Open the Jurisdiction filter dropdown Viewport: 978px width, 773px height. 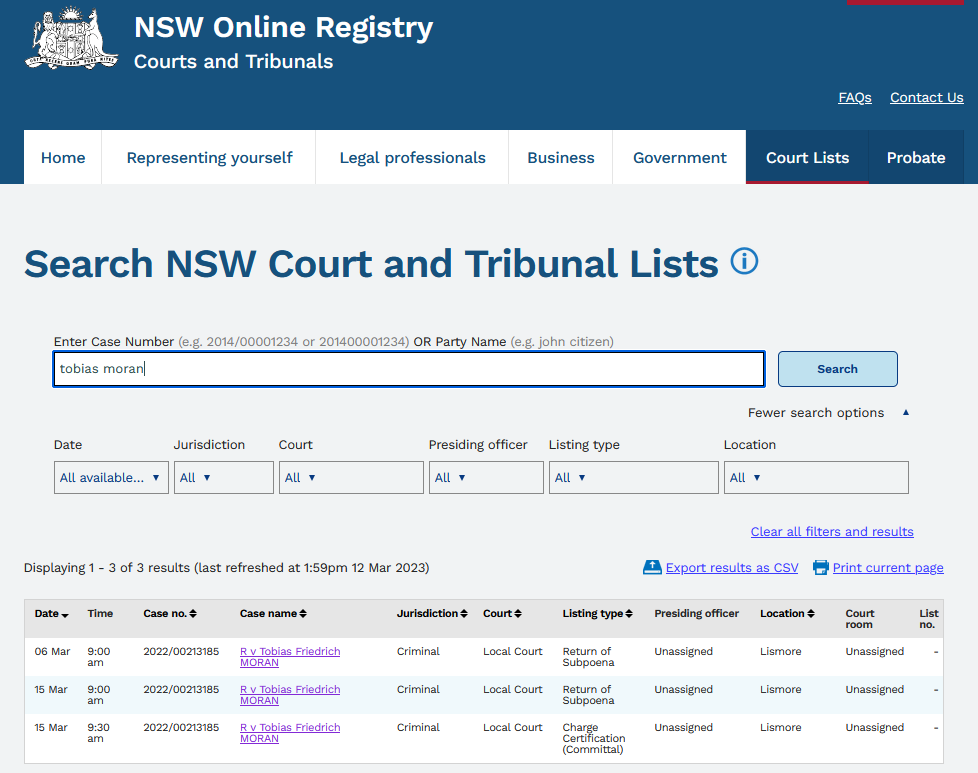223,477
